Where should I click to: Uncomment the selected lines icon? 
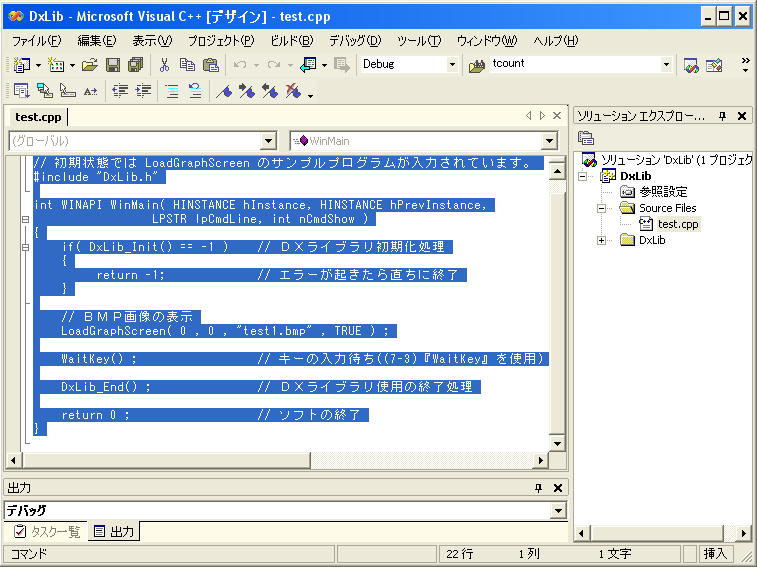(x=195, y=91)
